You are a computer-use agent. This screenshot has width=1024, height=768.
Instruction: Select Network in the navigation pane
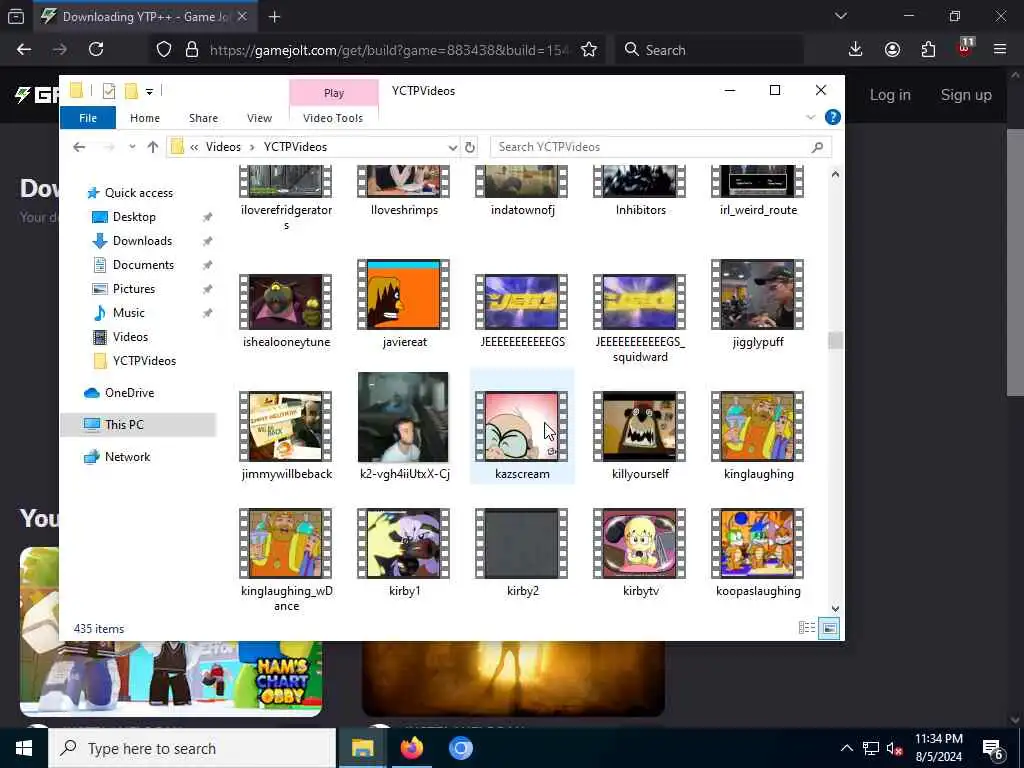(127, 457)
